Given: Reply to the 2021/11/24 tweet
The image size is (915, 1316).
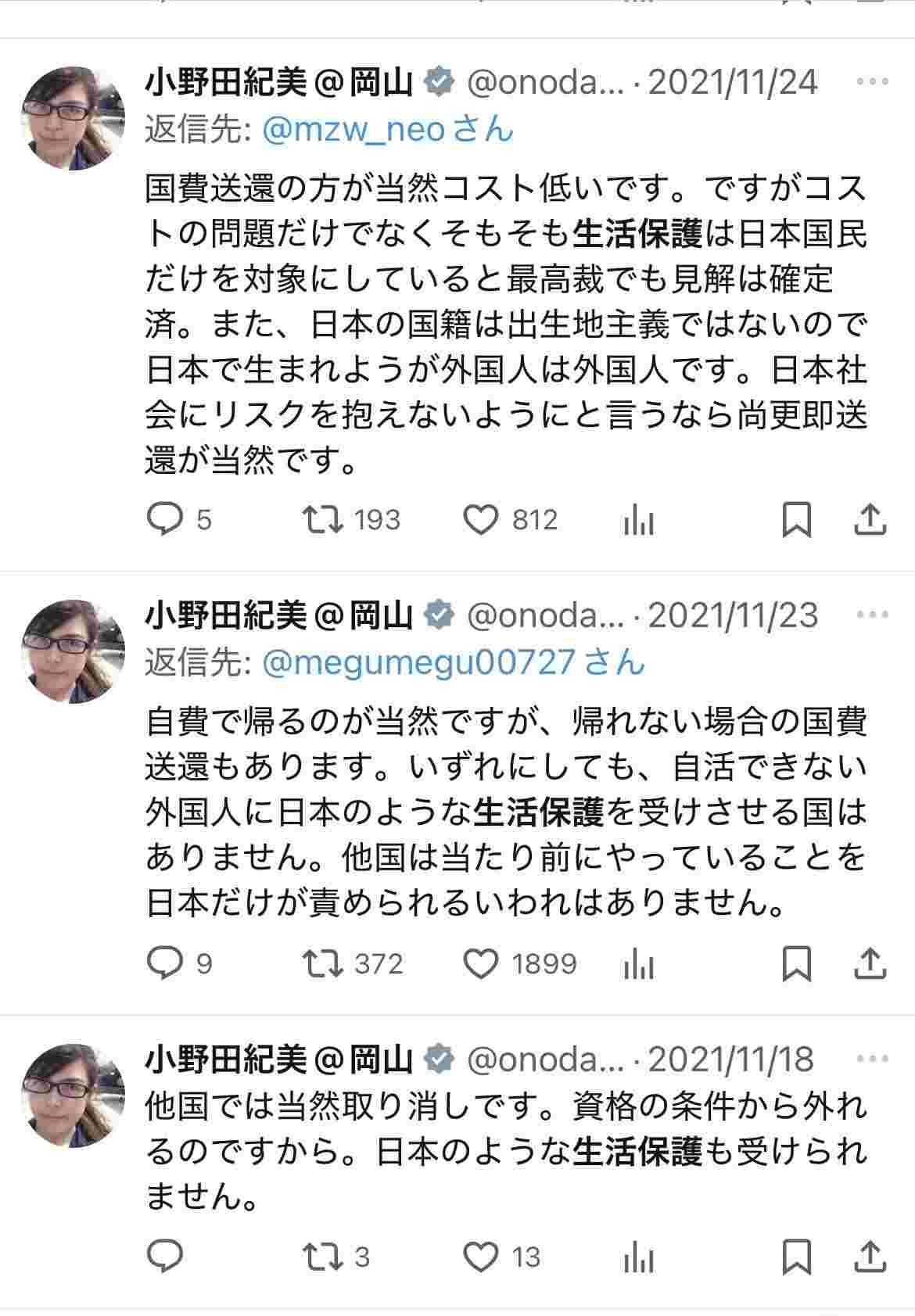Looking at the screenshot, I should [x=165, y=519].
